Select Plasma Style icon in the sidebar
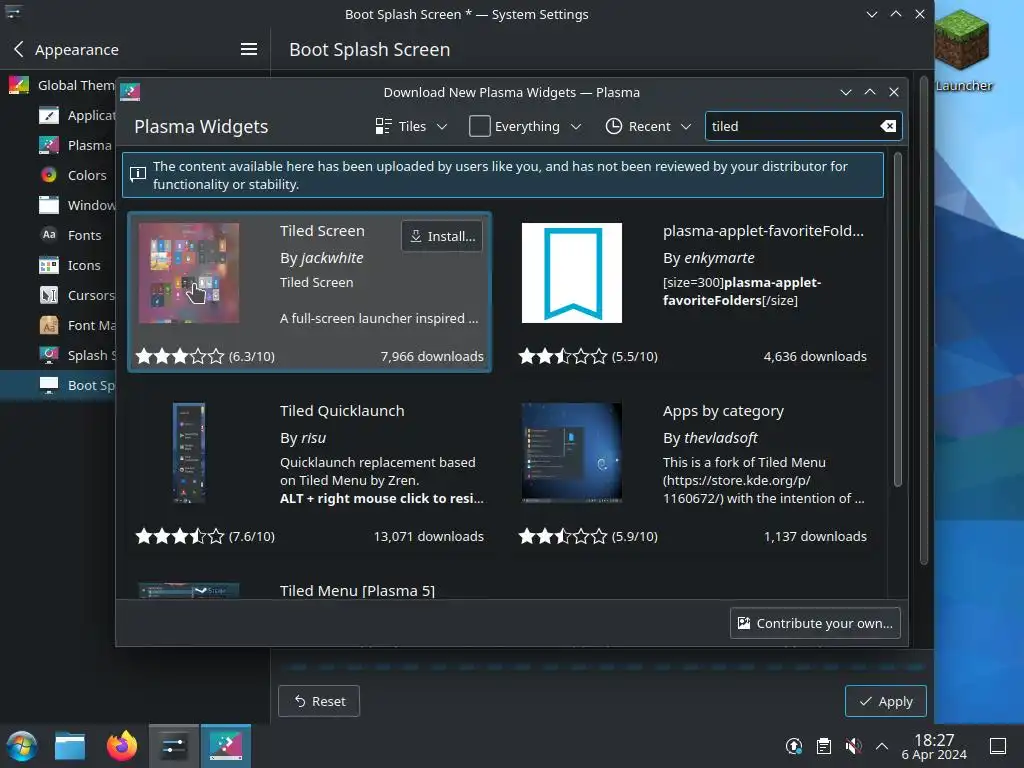The height and width of the screenshot is (768, 1024). click(x=48, y=145)
